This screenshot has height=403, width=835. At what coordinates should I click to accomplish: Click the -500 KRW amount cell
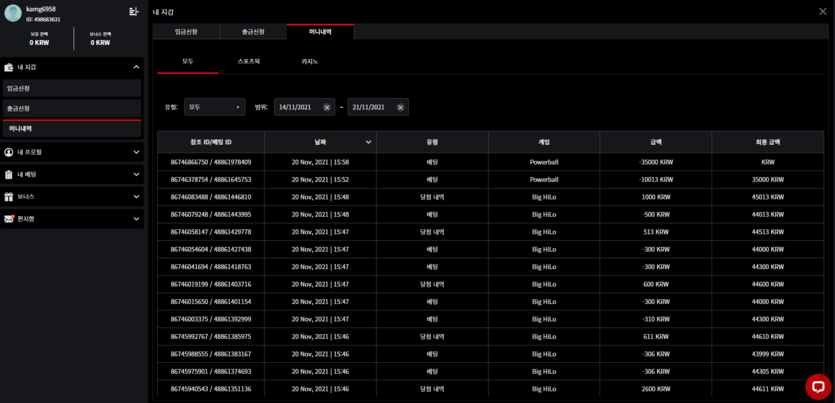(x=656, y=215)
